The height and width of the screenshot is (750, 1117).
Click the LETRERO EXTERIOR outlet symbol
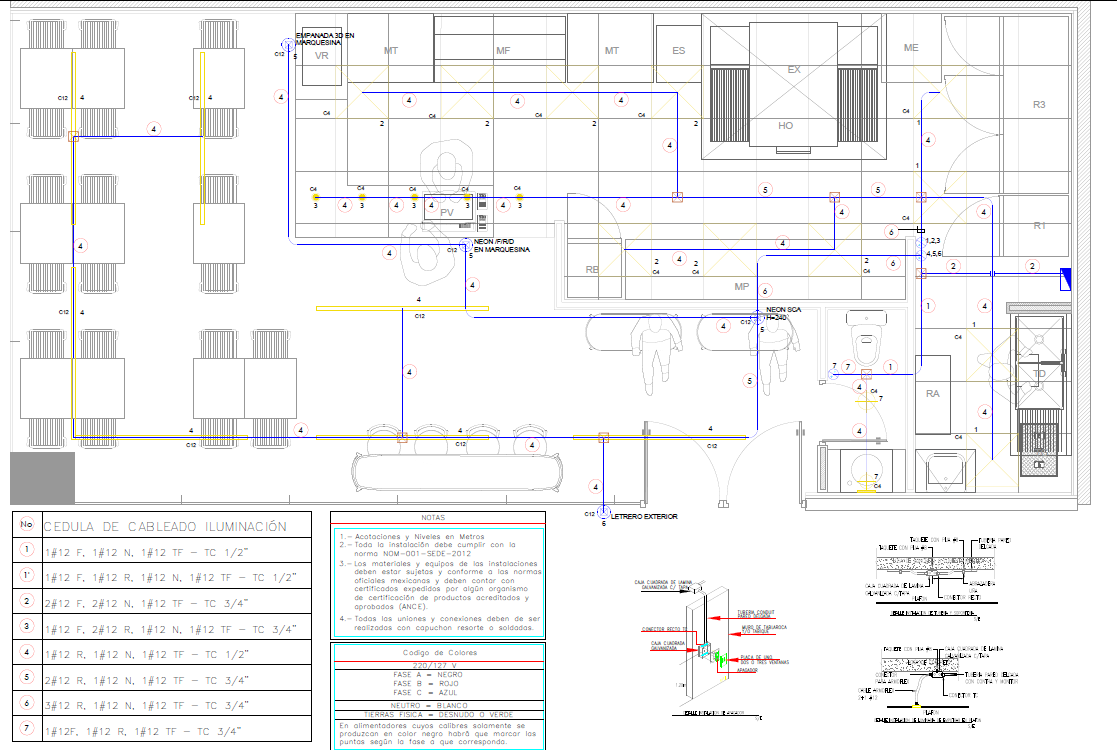(x=603, y=513)
